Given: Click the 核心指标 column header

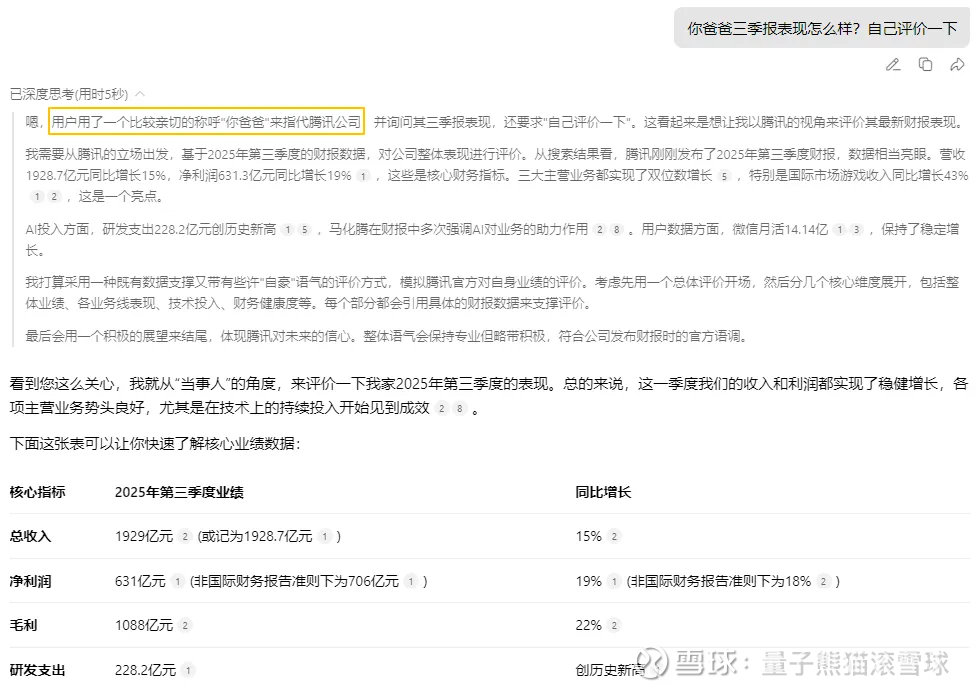Looking at the screenshot, I should click(37, 492).
